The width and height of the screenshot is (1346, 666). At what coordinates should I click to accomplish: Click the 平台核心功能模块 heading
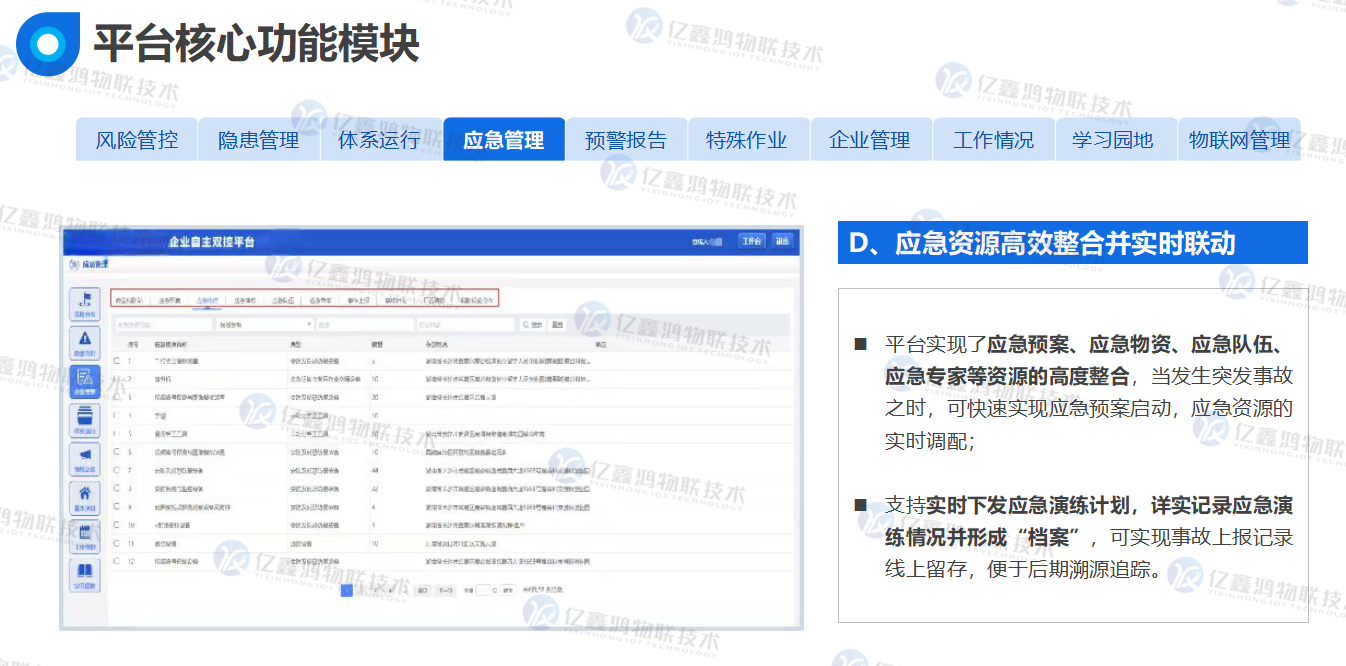coord(256,43)
